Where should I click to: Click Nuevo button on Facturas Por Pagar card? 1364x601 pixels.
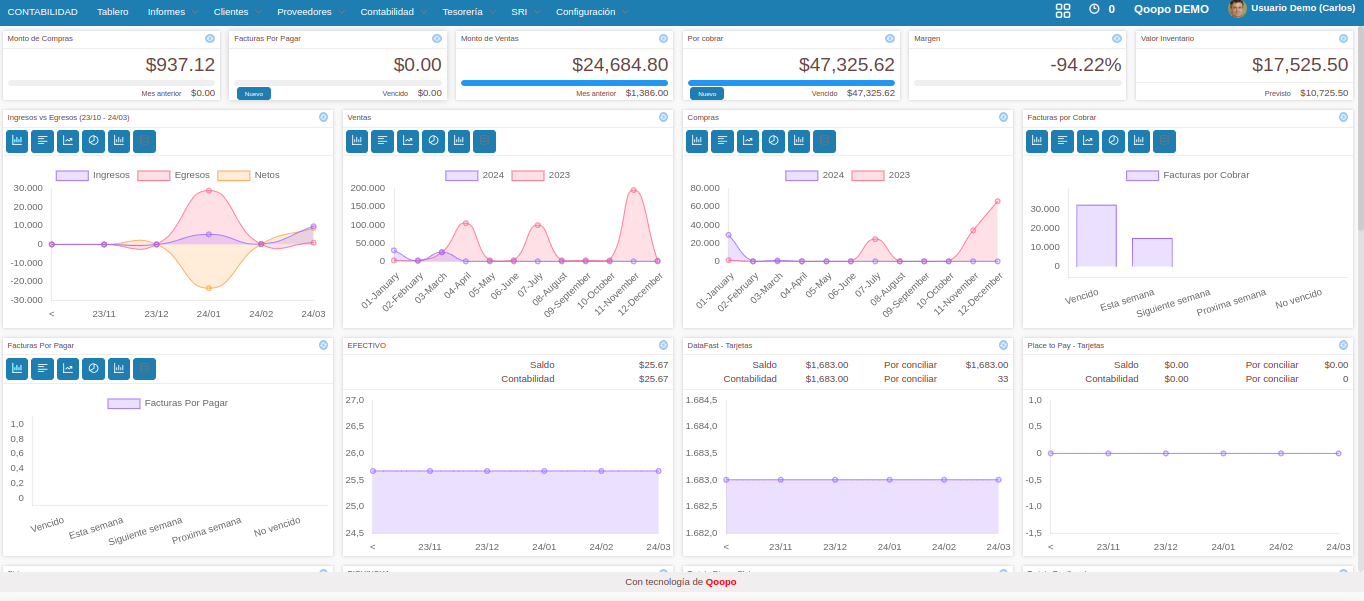coord(254,93)
